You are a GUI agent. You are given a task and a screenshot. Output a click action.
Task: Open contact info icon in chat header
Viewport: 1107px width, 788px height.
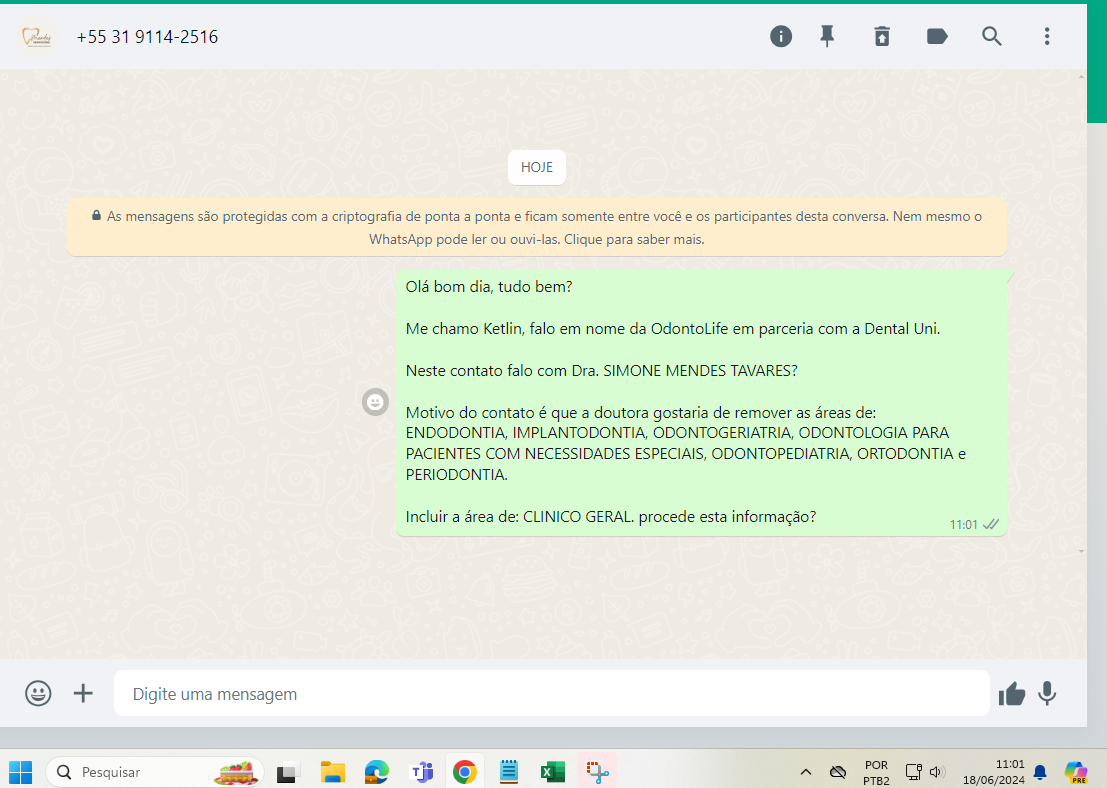point(781,36)
